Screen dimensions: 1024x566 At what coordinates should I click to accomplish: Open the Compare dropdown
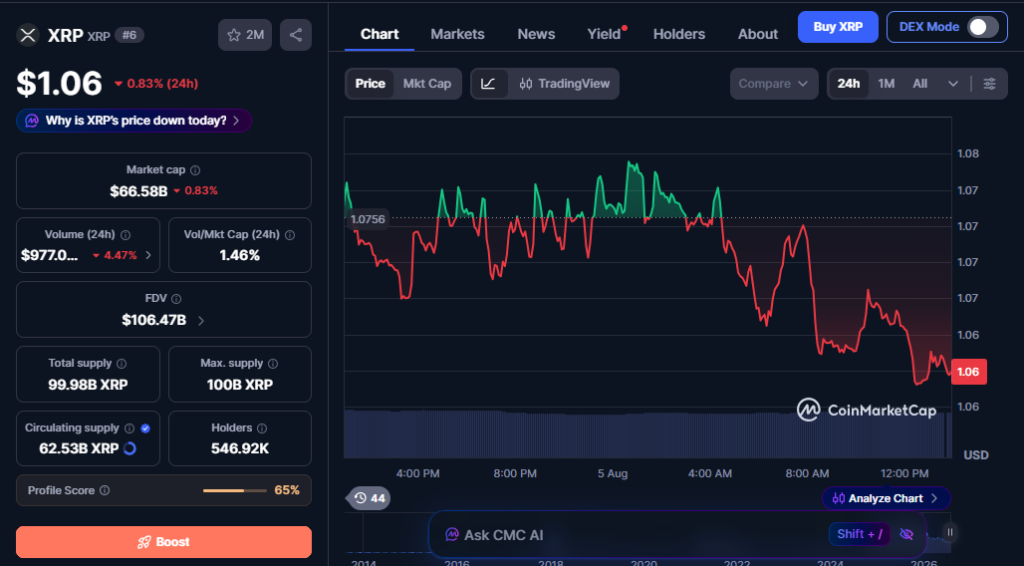[774, 84]
